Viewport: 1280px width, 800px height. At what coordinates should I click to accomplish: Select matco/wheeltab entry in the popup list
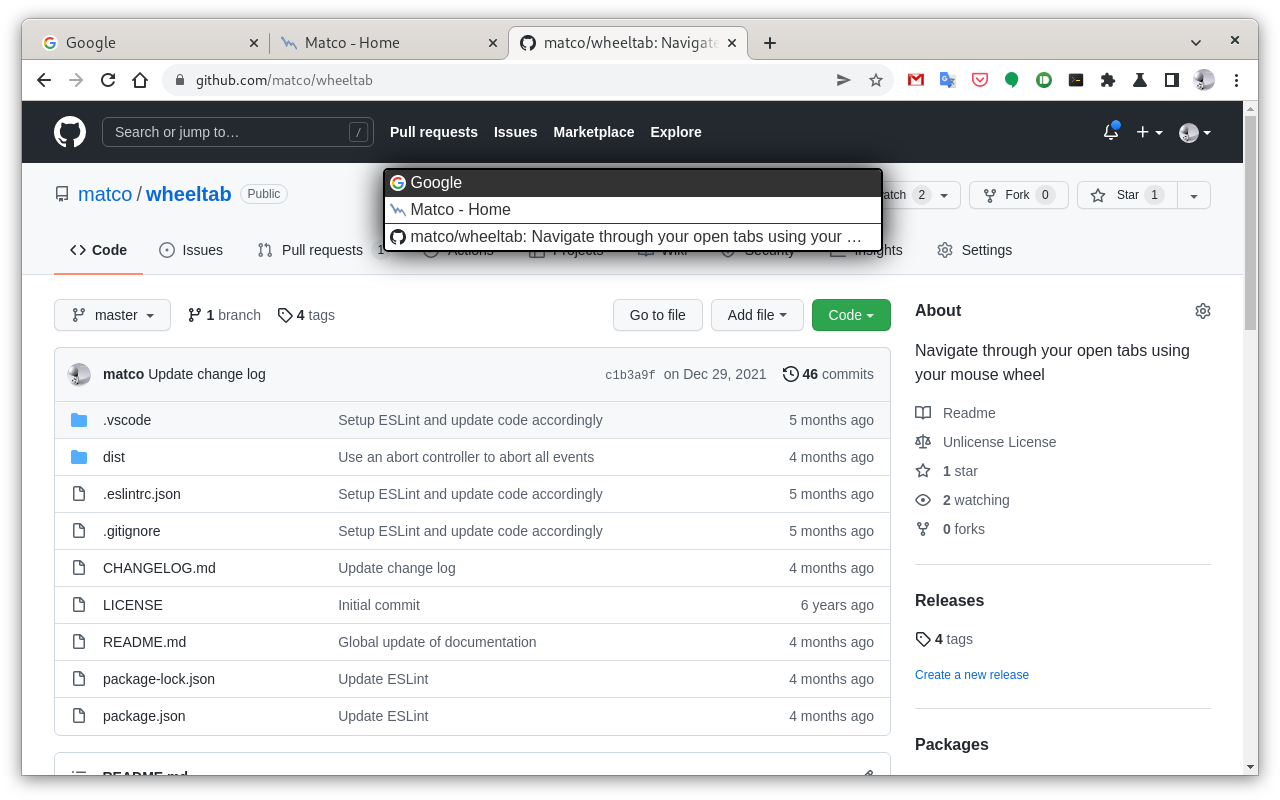tap(633, 237)
